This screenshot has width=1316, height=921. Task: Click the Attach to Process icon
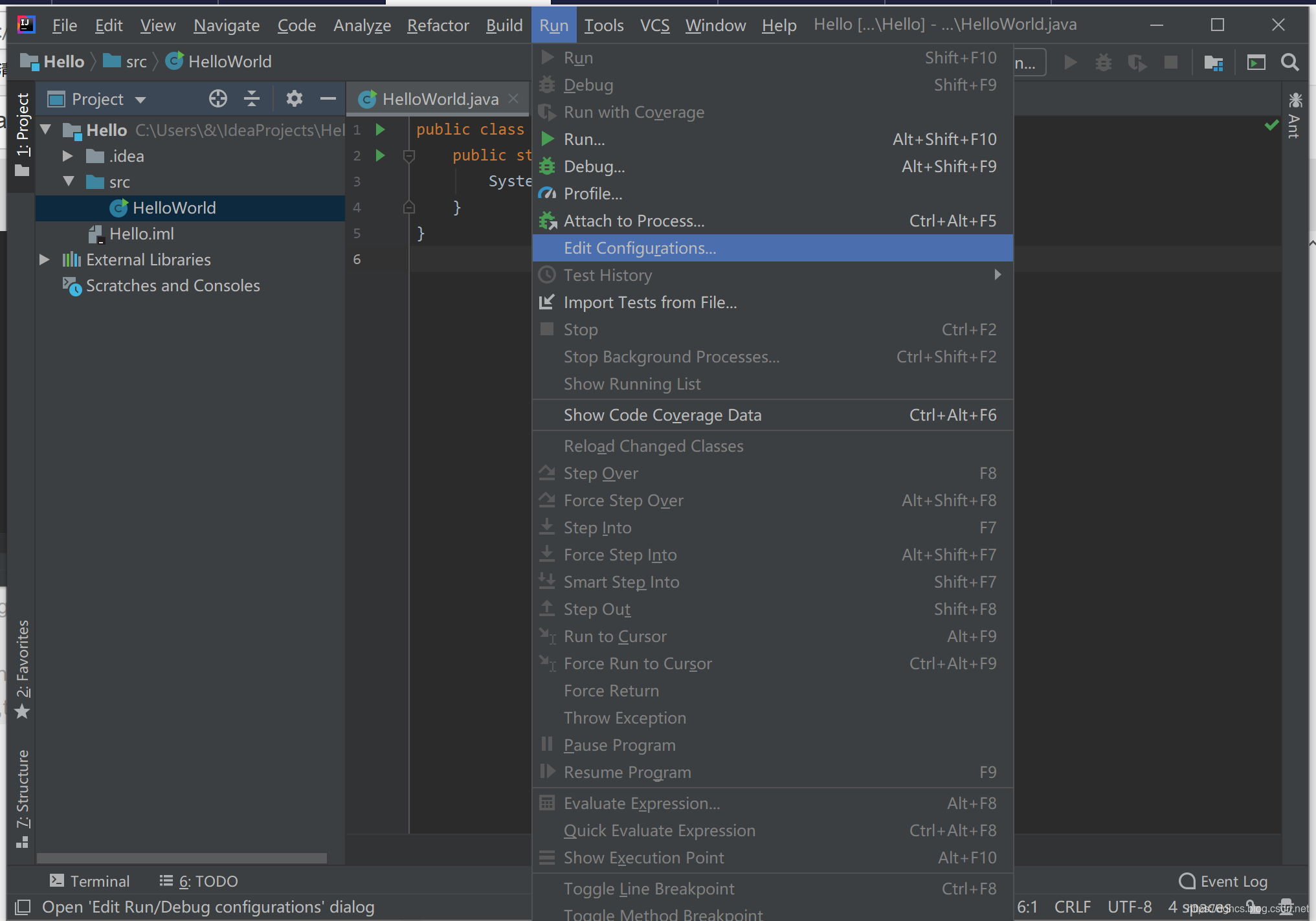pyautogui.click(x=546, y=220)
